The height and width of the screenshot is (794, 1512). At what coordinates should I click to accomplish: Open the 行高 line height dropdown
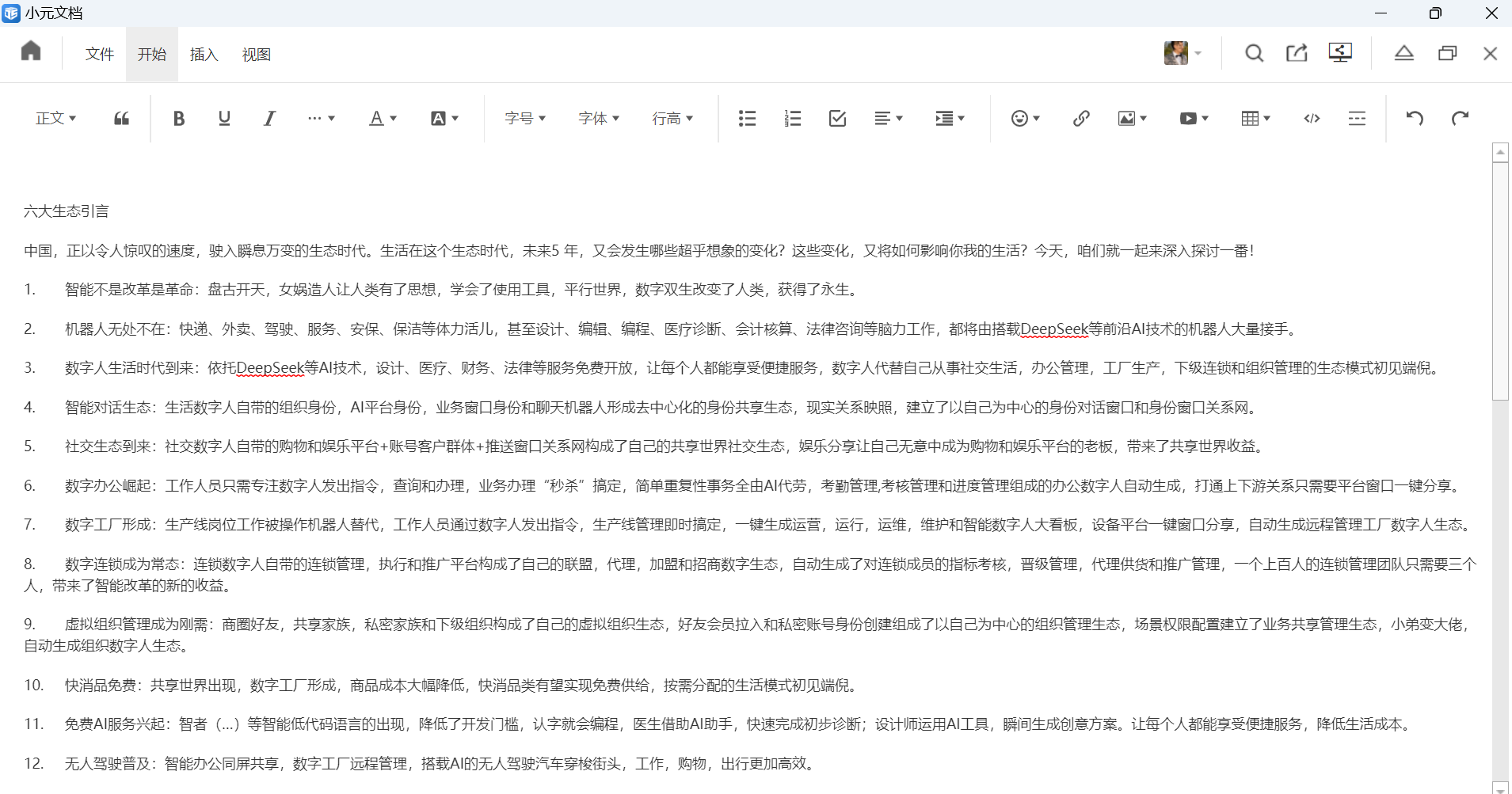[672, 119]
